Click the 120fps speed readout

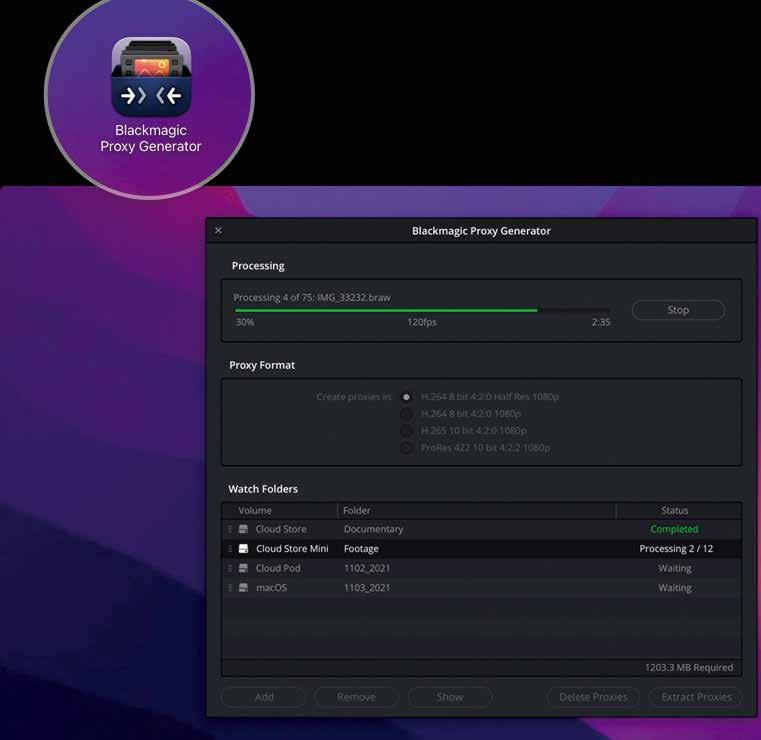tap(422, 322)
